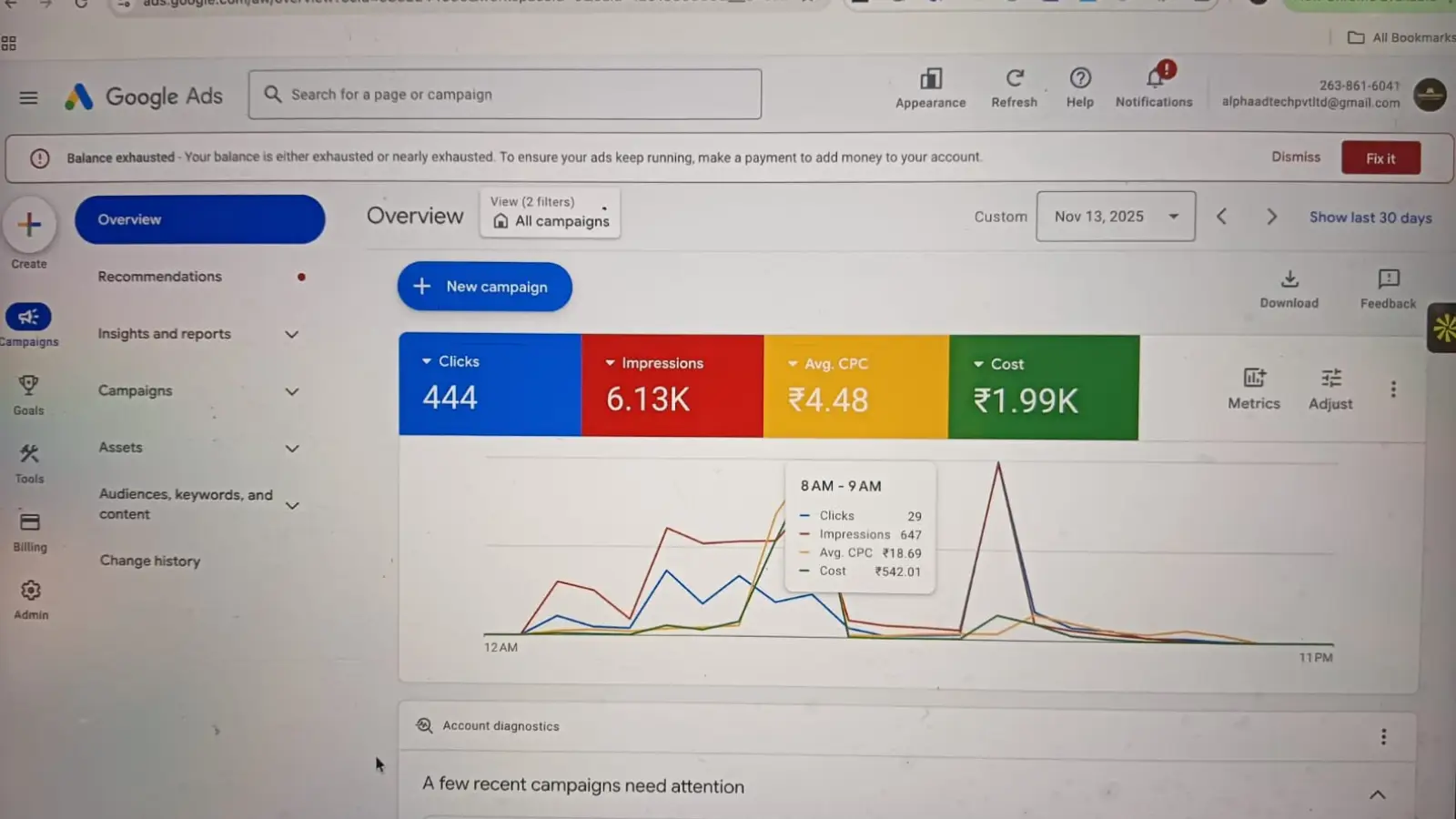The width and height of the screenshot is (1456, 819).
Task: Click the New campaign button
Action: pos(484,287)
